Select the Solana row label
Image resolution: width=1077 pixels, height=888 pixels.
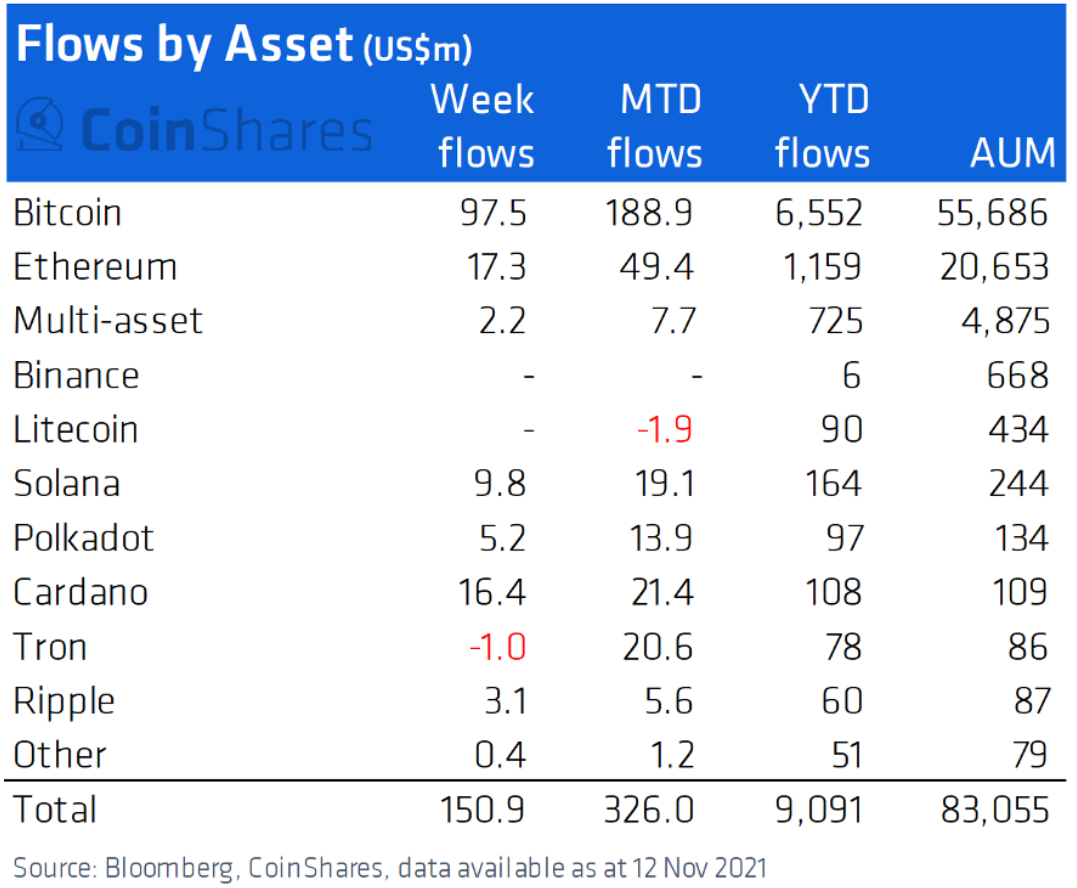coord(67,483)
